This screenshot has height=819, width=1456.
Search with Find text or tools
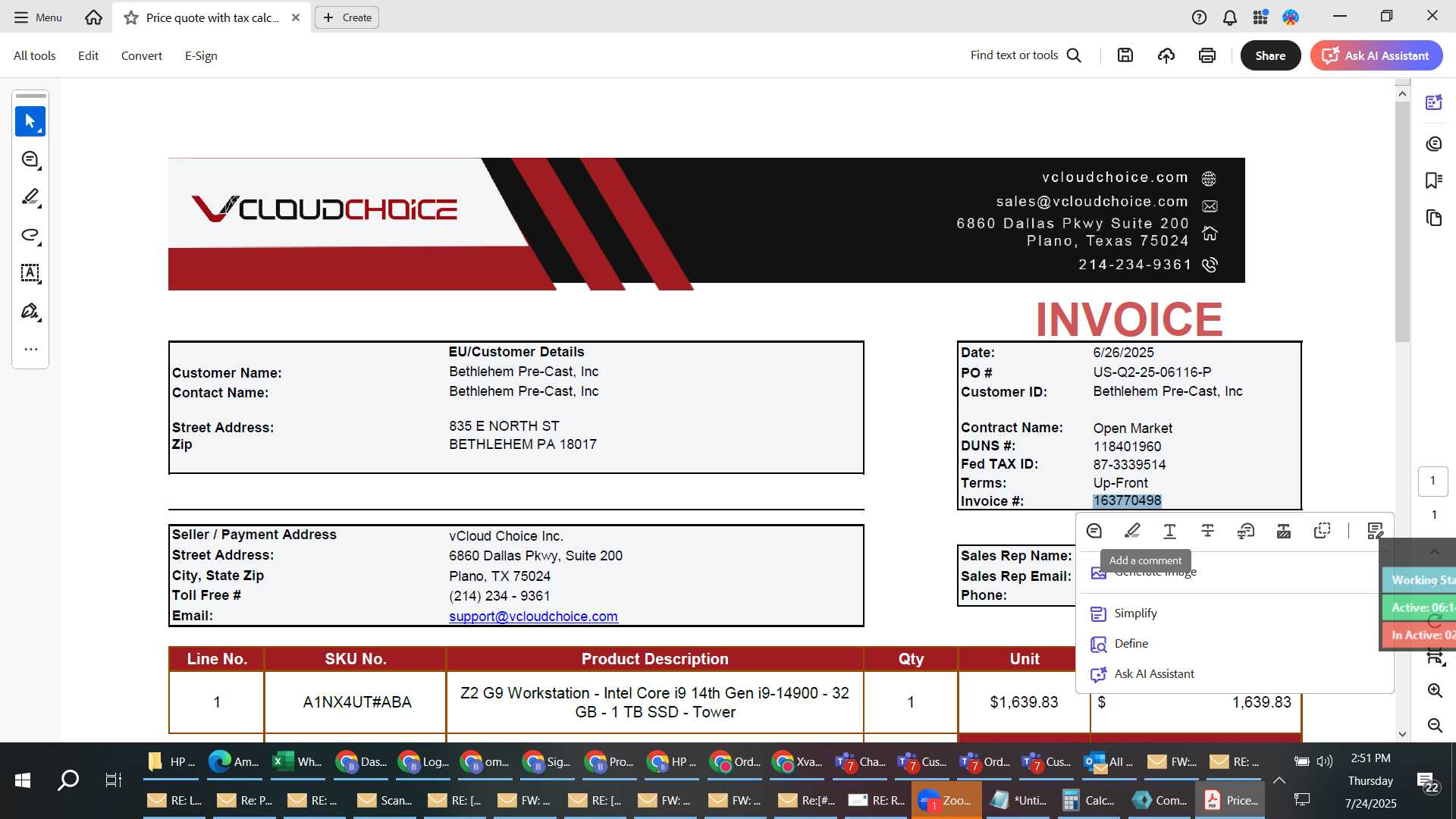coord(1025,55)
